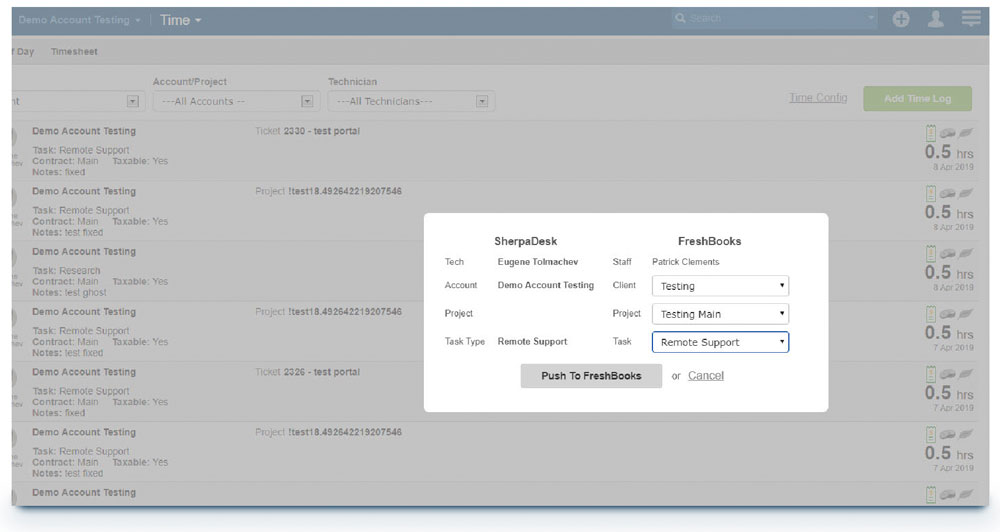Viewport: 1000px width, 532px height.
Task: Open the hamburger menu icon in the header
Action: click(x=970, y=19)
